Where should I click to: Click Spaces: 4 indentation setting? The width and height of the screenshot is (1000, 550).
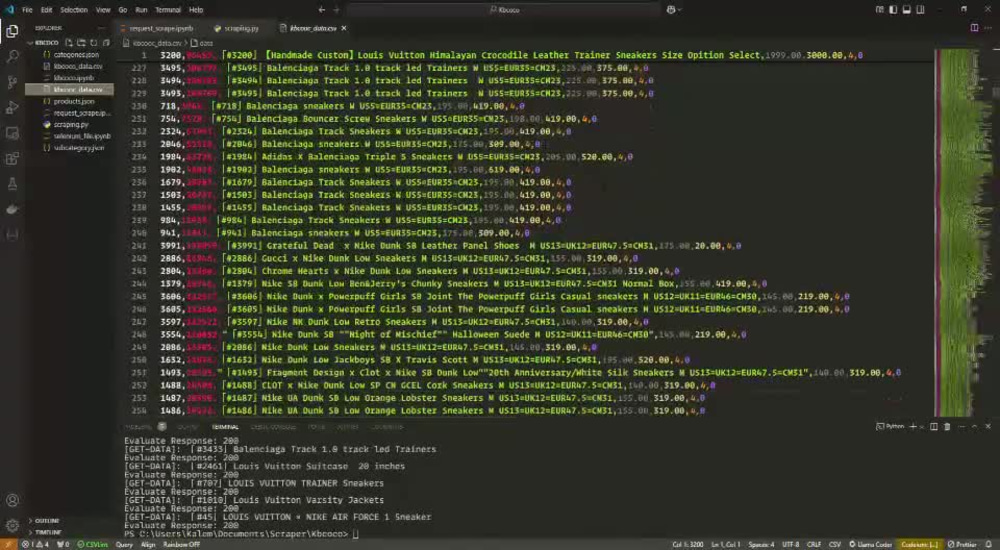[x=761, y=544]
